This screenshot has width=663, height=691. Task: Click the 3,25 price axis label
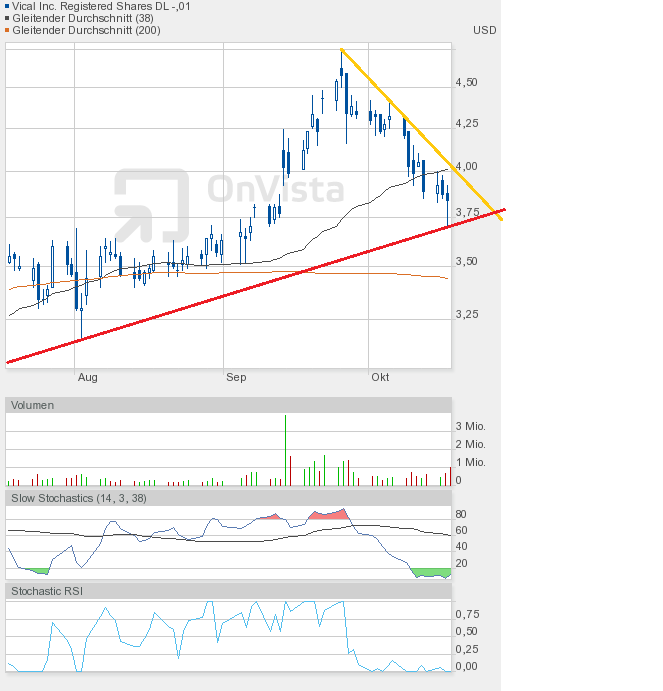point(466,314)
